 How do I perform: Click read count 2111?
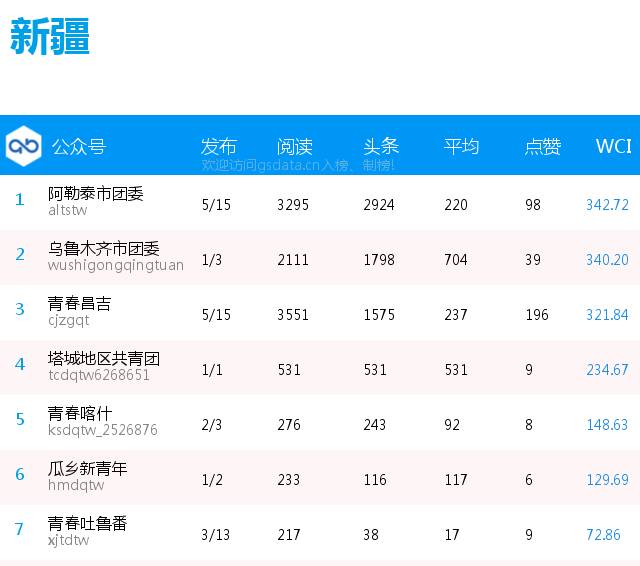(x=293, y=260)
